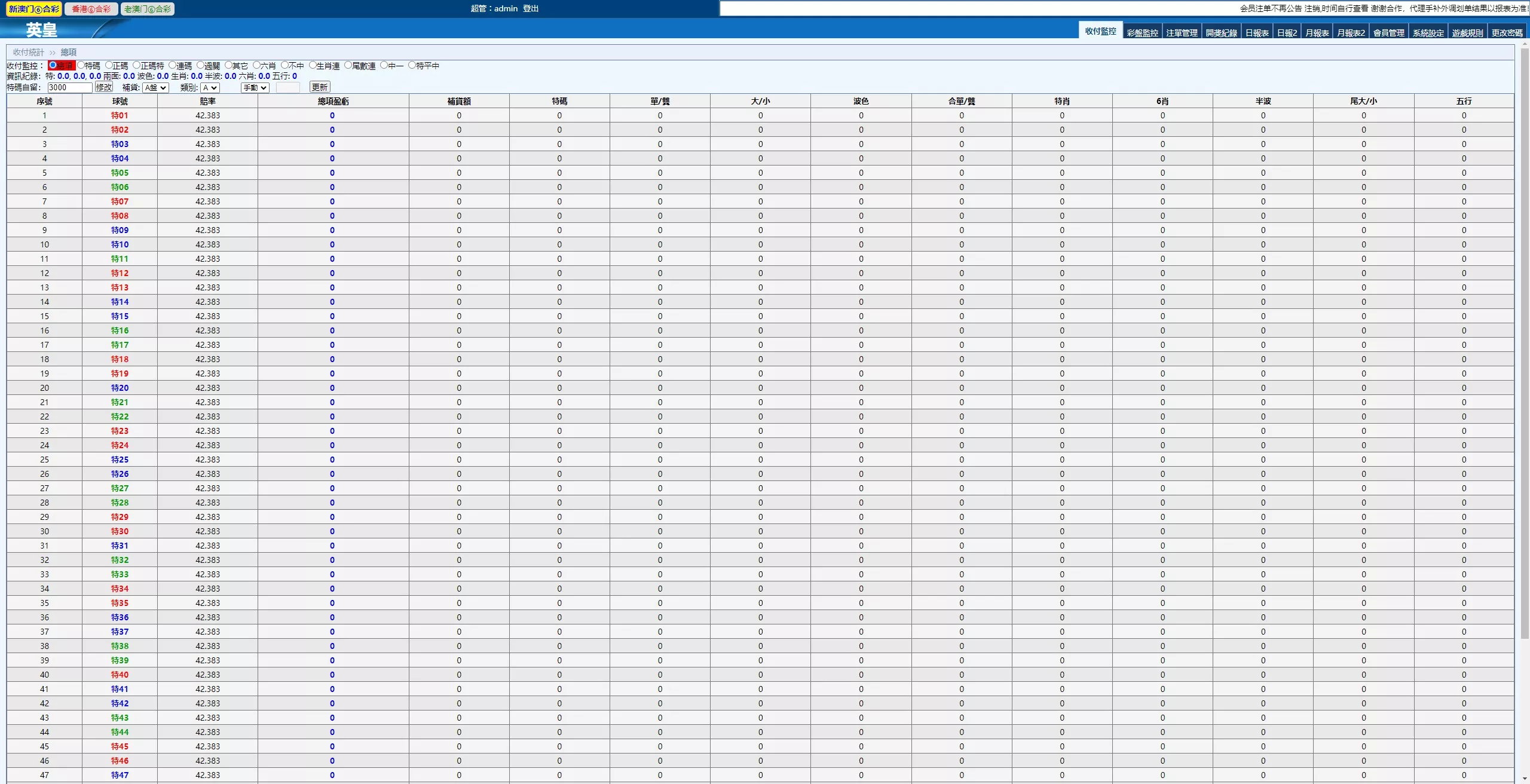Select the 正碼特 radio option
1530x784 pixels.
[x=137, y=66]
